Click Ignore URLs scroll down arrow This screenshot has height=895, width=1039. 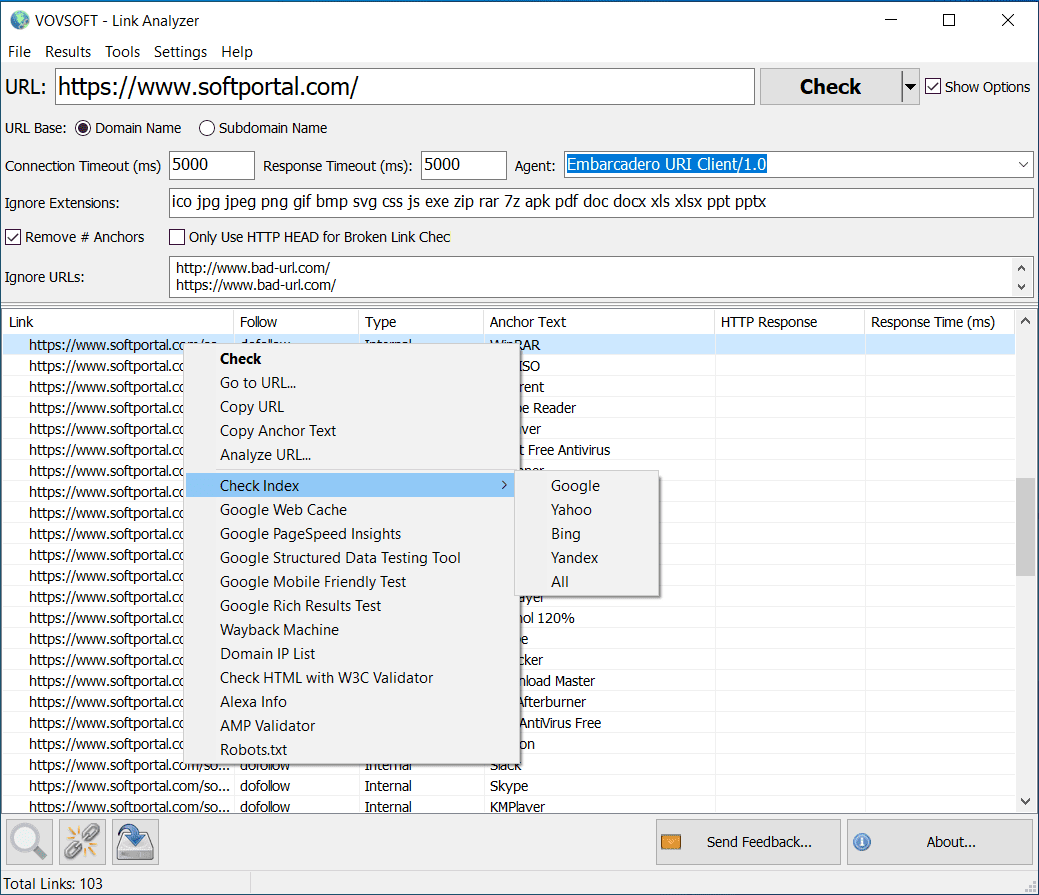coord(1022,287)
